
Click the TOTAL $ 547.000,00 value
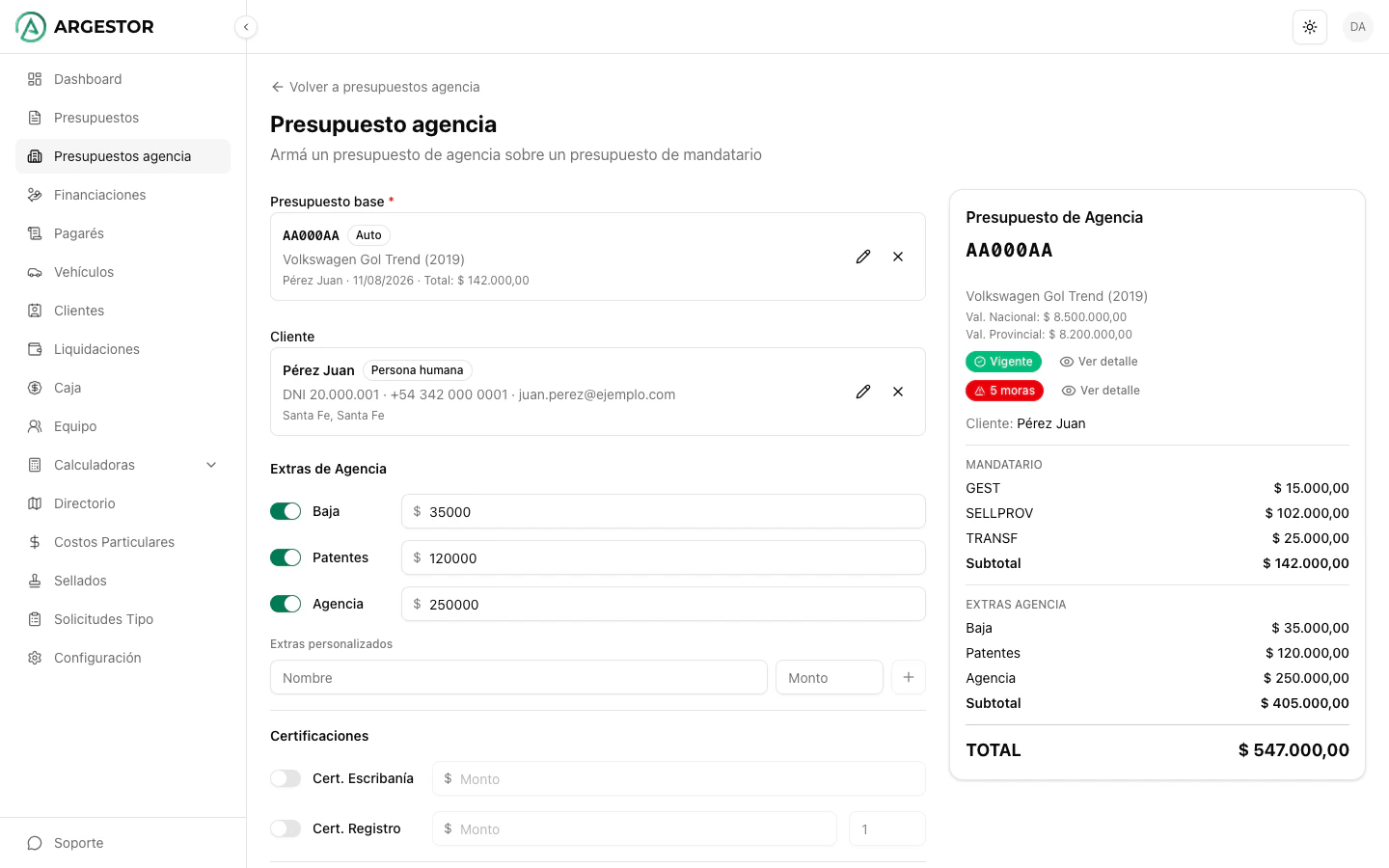click(x=1294, y=750)
